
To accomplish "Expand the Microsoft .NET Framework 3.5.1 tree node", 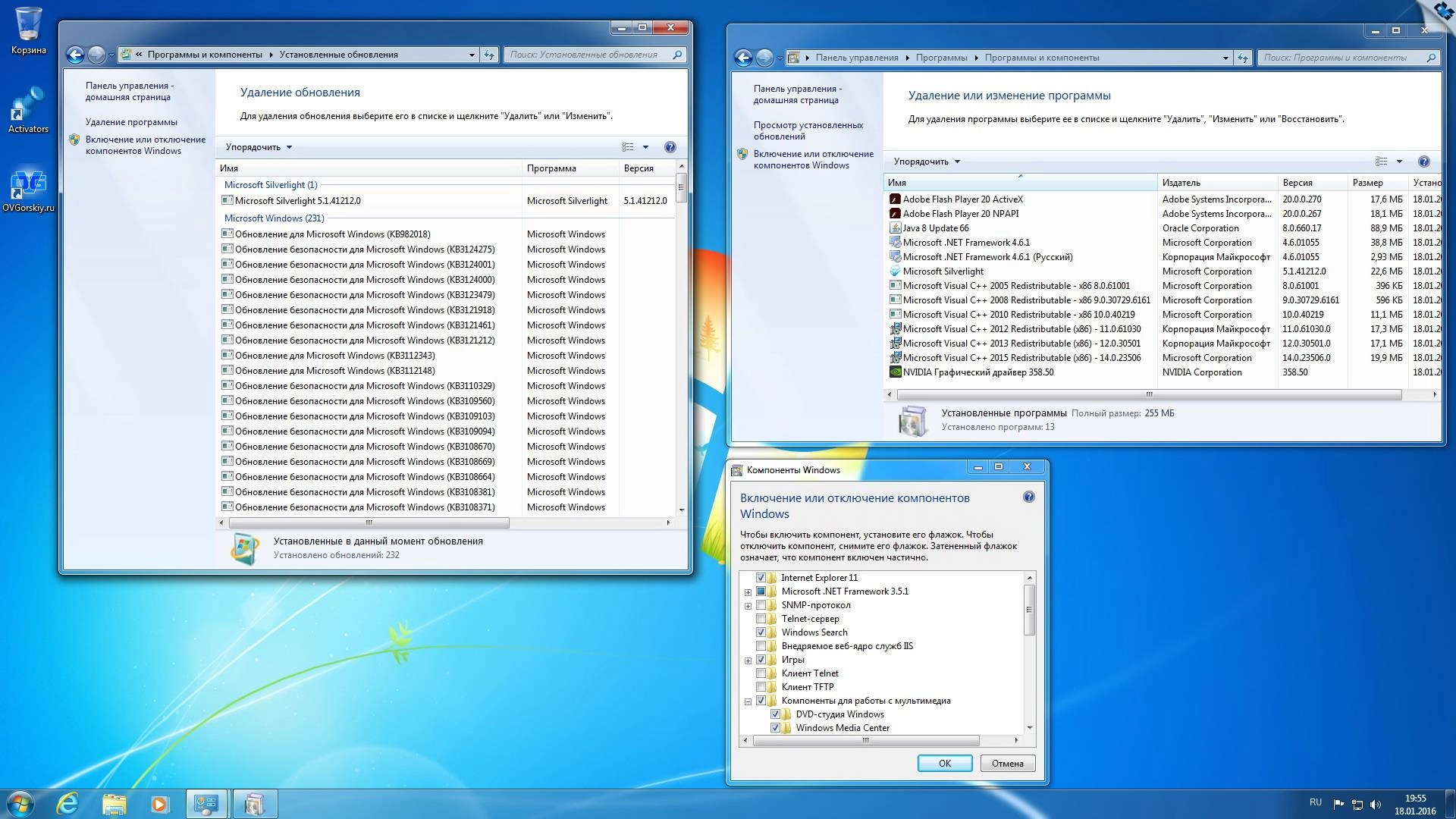I will [x=748, y=592].
